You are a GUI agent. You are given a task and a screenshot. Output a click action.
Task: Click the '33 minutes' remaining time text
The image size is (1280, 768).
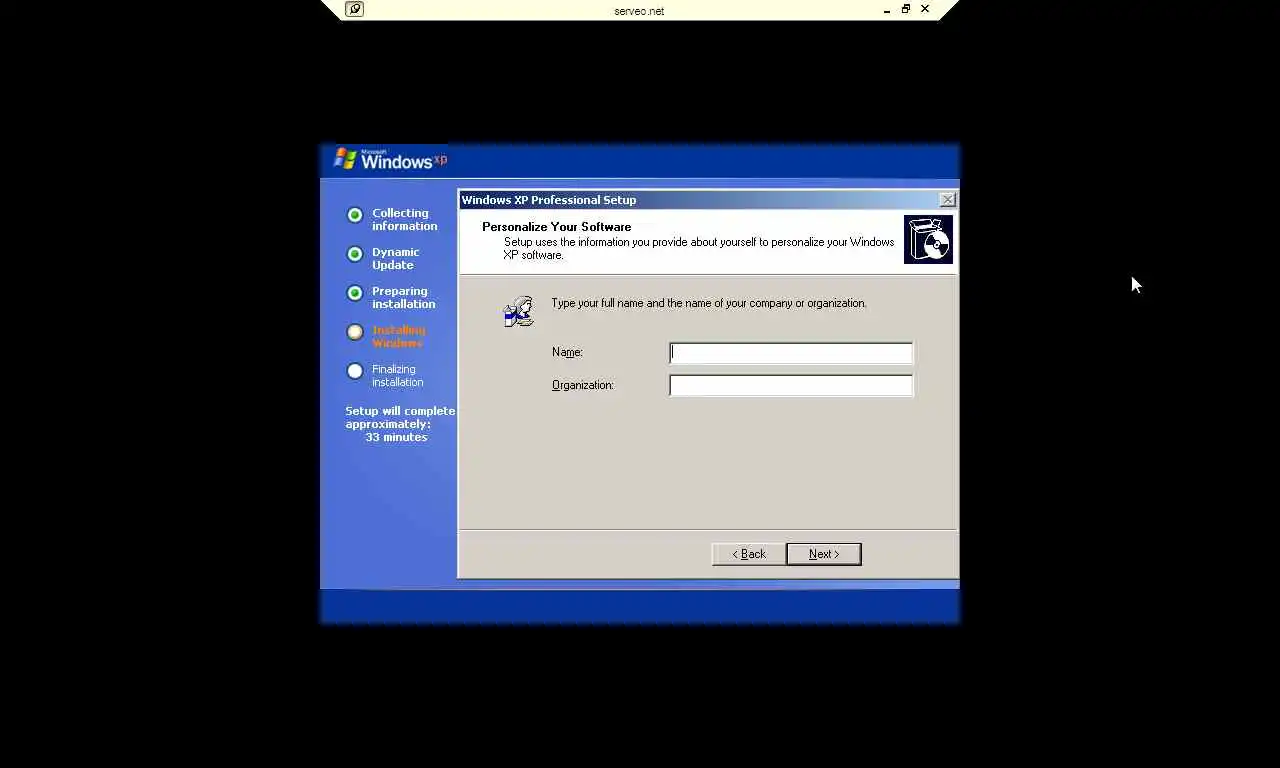396,437
